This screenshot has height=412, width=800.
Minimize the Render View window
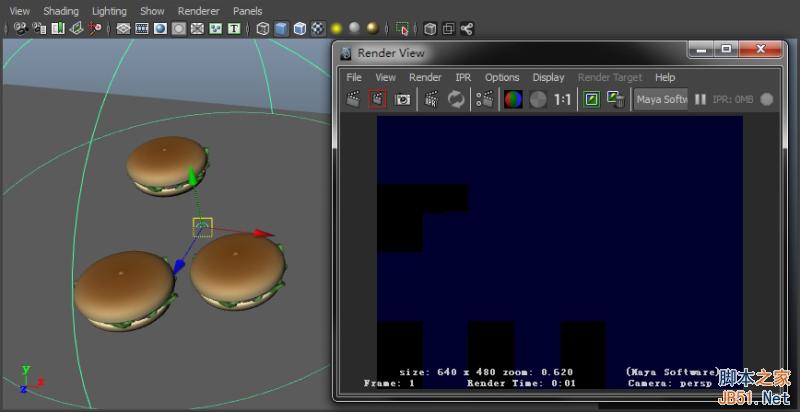click(702, 49)
